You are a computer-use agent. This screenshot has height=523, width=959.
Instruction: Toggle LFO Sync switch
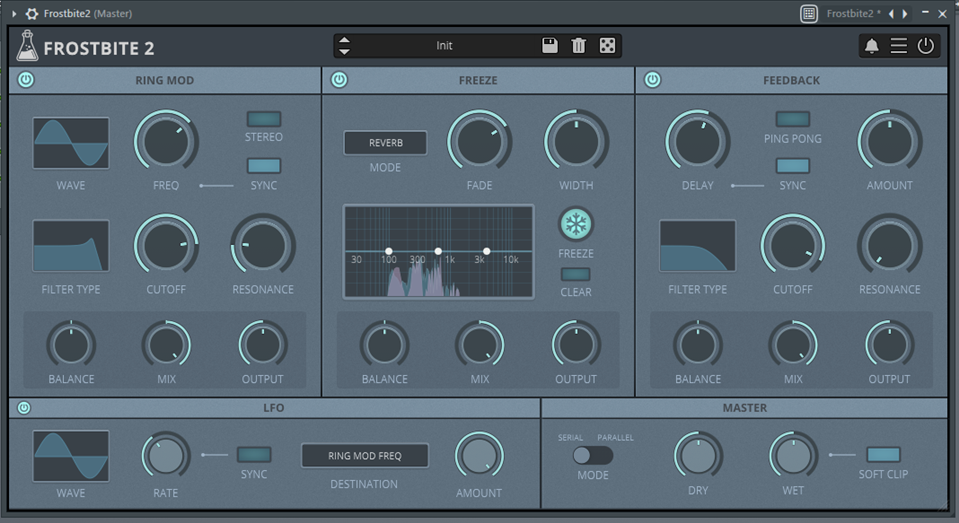pos(254,454)
